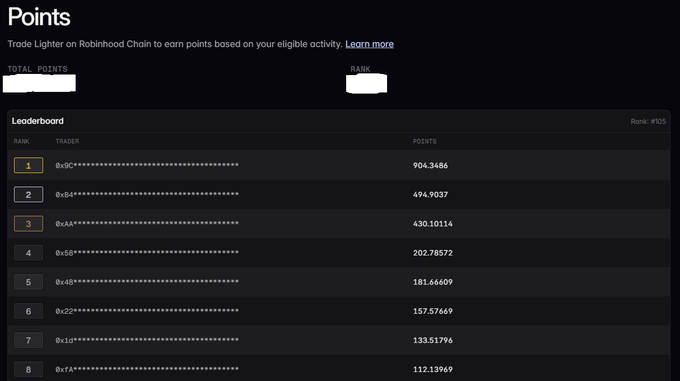Select trader address starting 0xAA
This screenshot has height=381, width=680.
[x=147, y=224]
